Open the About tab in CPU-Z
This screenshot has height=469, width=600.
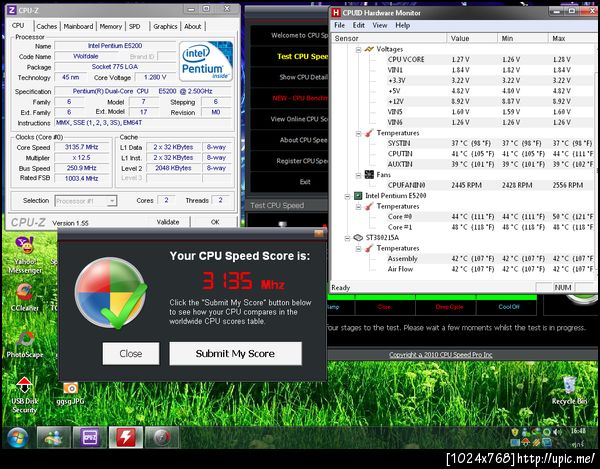click(193, 26)
